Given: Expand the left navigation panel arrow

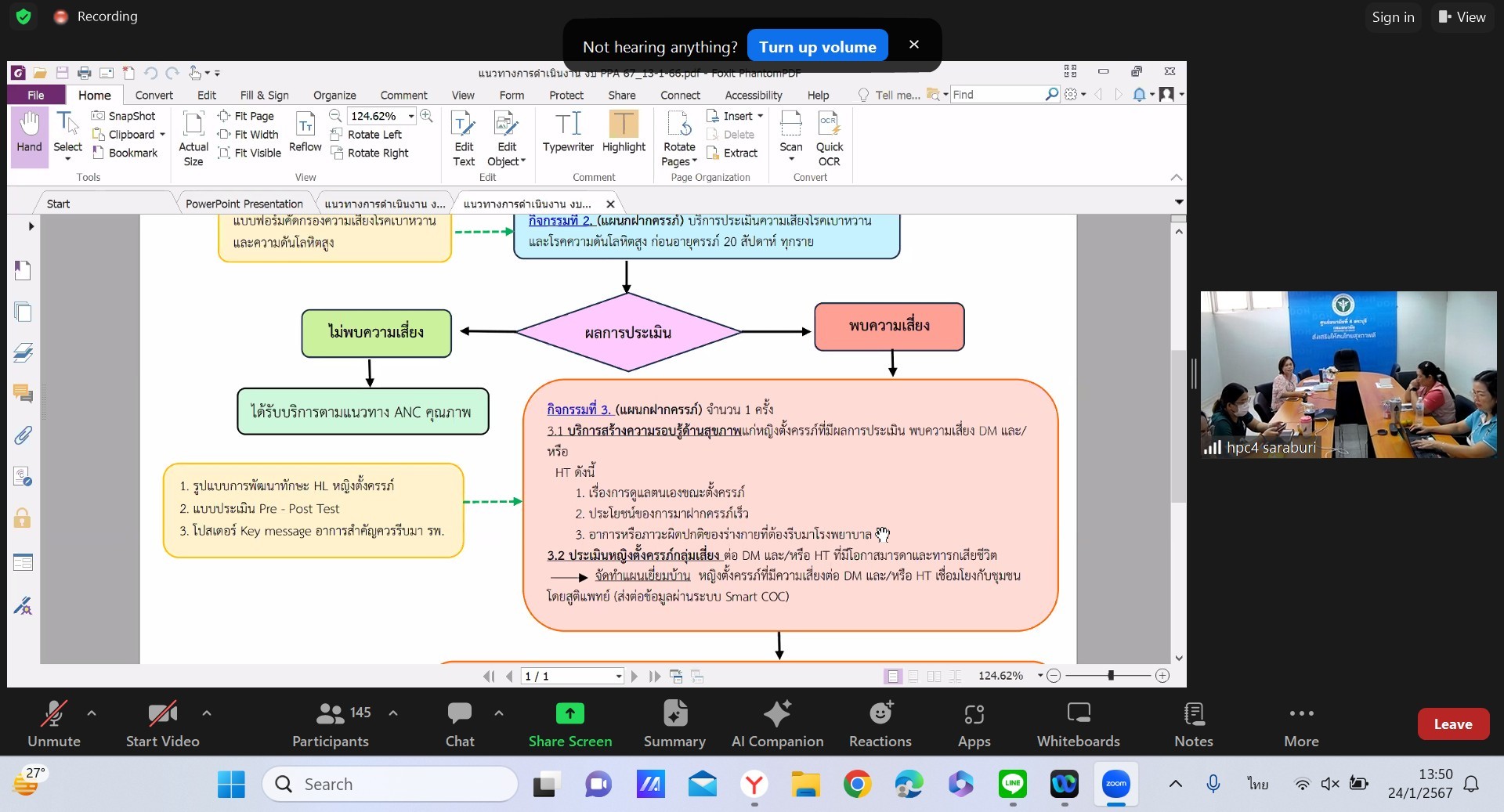Looking at the screenshot, I should [31, 226].
